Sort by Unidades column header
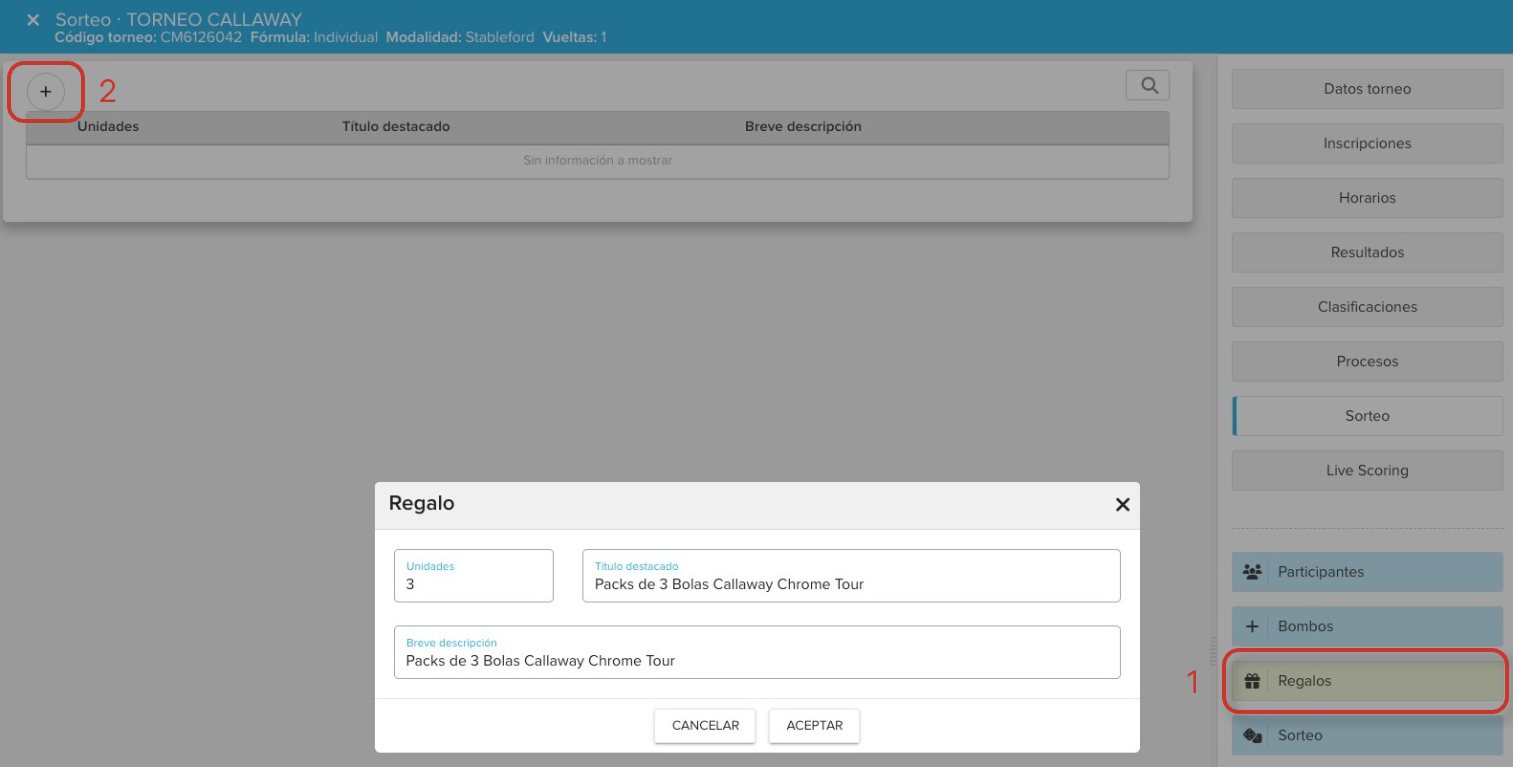This screenshot has width=1513, height=767. [108, 127]
